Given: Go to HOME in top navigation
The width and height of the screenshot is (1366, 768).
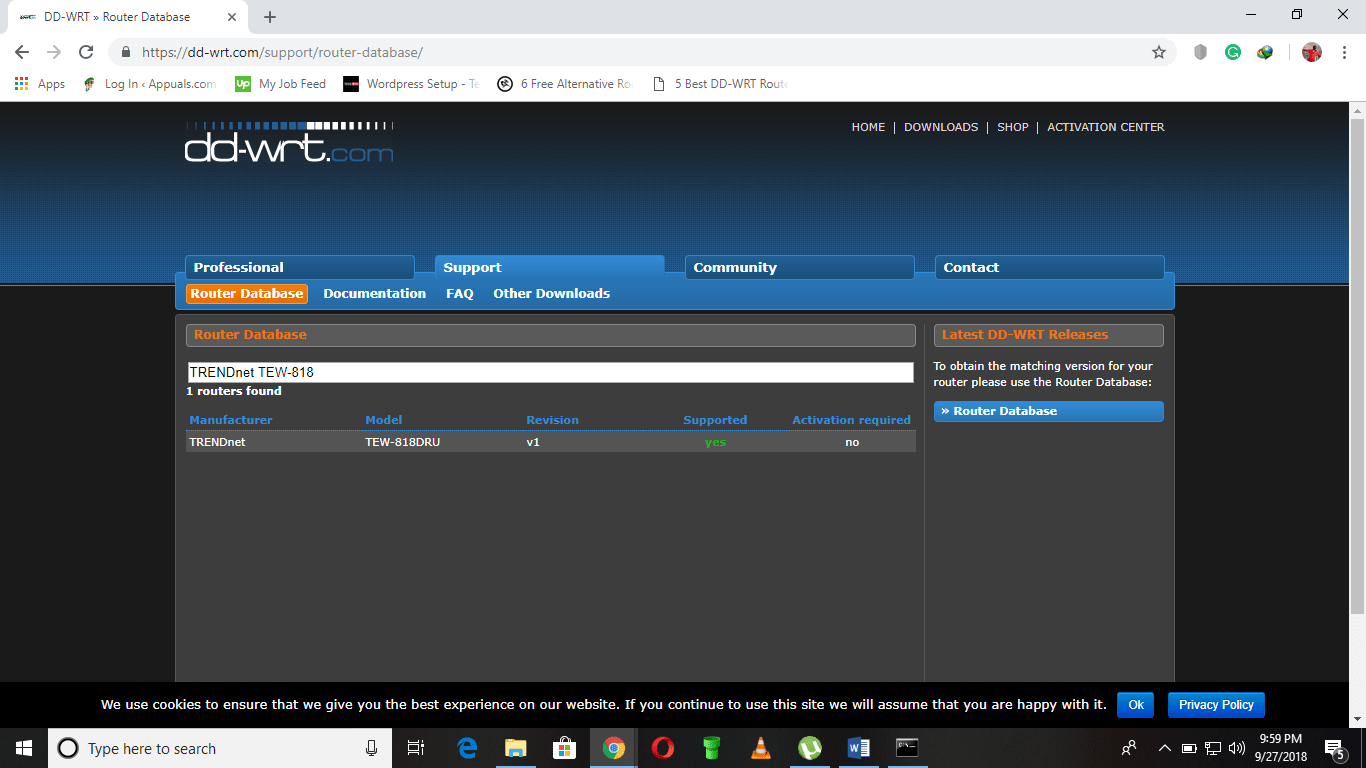Looking at the screenshot, I should (868, 127).
